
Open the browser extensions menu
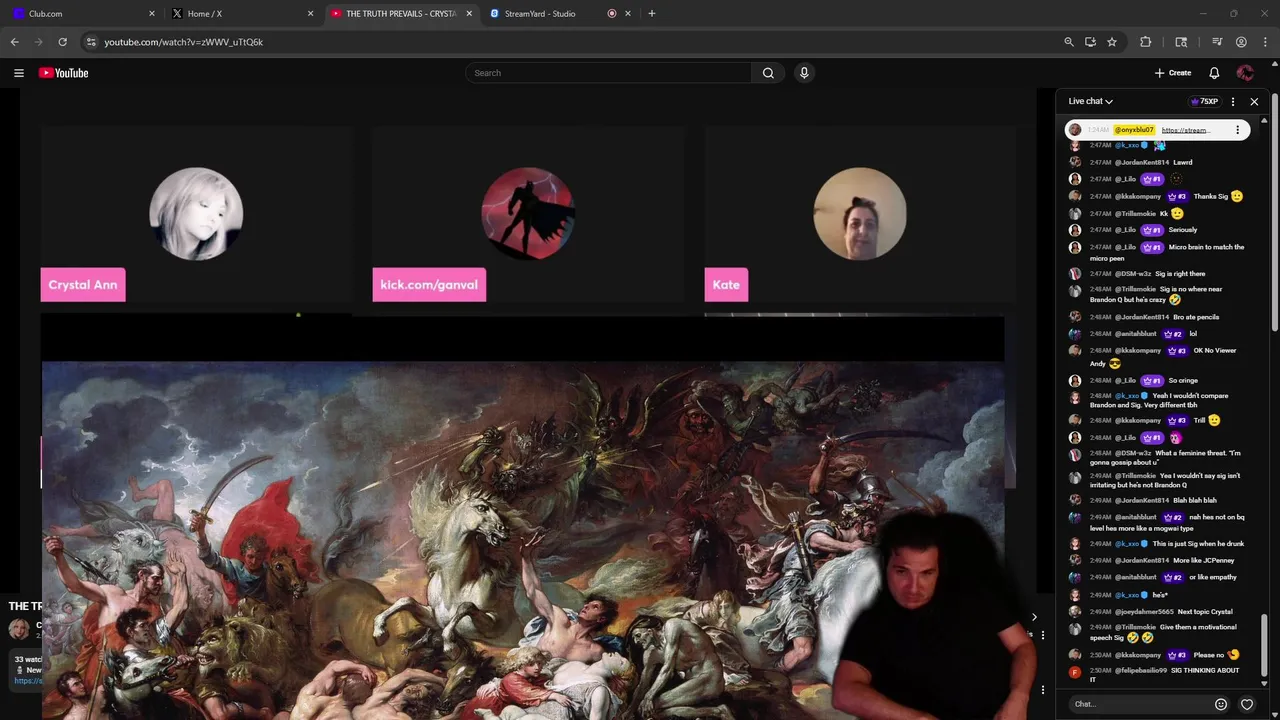1146,42
